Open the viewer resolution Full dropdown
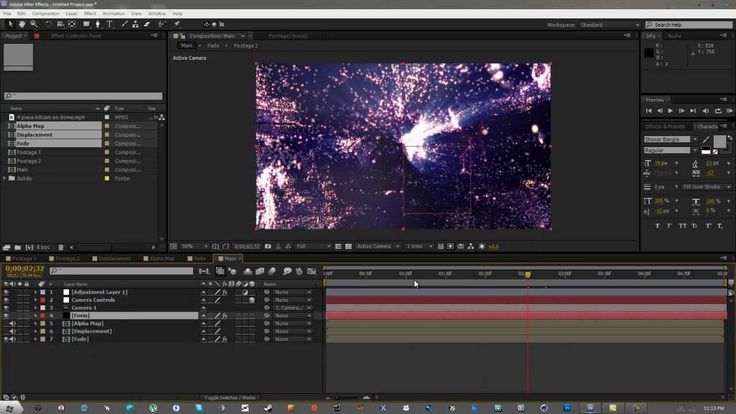The height and width of the screenshot is (414, 736). click(311, 246)
